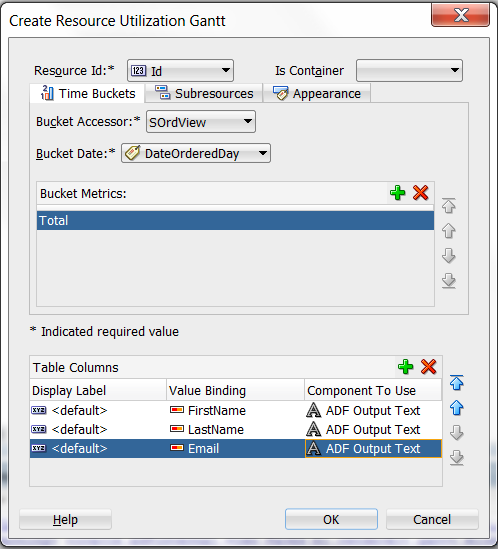Click <default> label in FirstName row
The image size is (498, 549).
pyautogui.click(x=79, y=410)
